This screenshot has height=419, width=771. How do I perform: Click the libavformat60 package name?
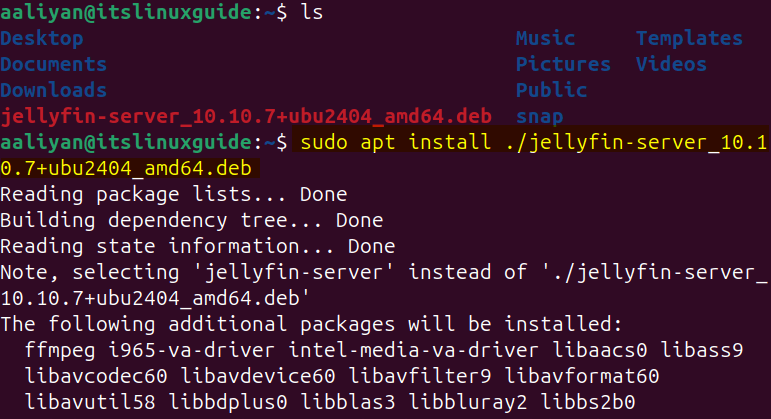click(x=582, y=376)
